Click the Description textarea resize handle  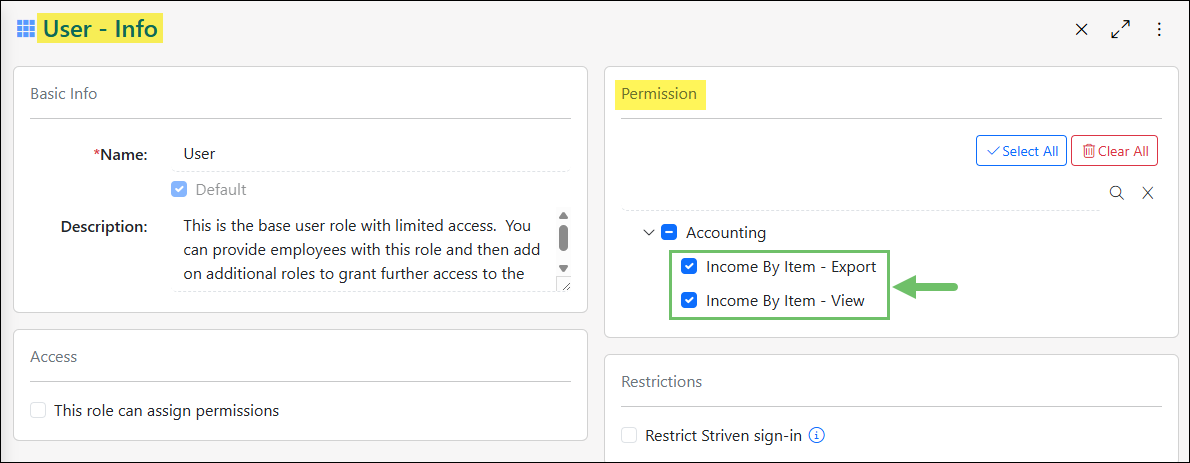pyautogui.click(x=563, y=284)
